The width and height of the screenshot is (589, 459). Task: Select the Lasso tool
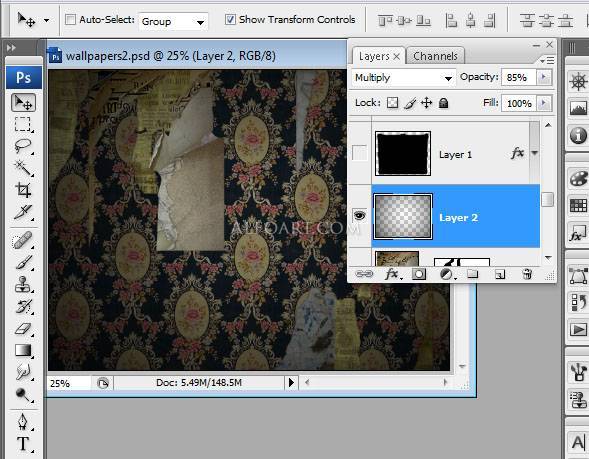(x=23, y=145)
